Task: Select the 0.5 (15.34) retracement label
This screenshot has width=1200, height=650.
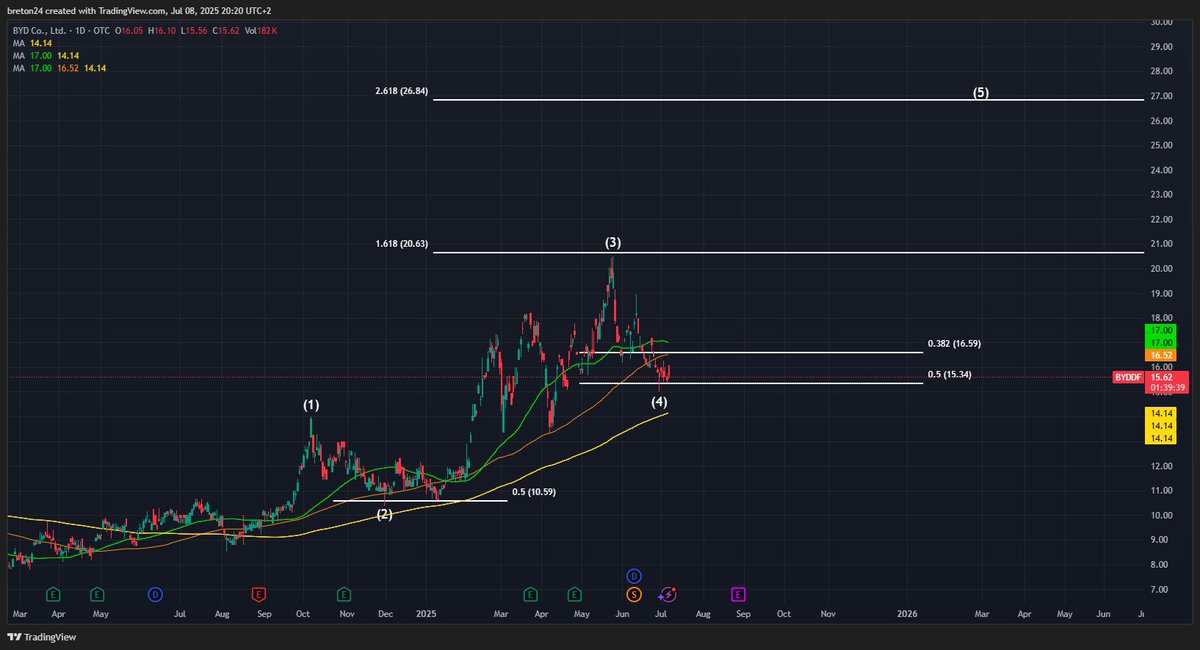Action: tap(950, 374)
